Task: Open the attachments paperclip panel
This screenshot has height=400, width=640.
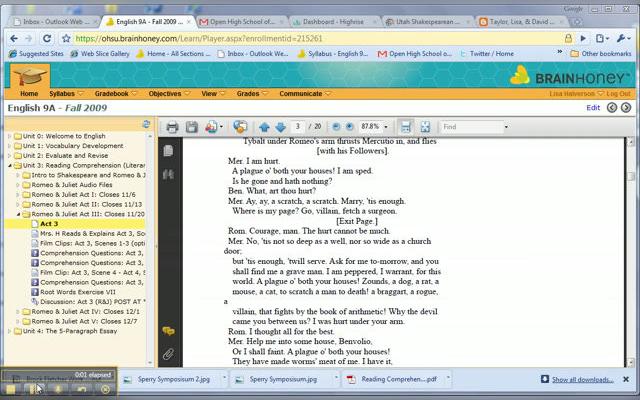Action: pos(168,354)
